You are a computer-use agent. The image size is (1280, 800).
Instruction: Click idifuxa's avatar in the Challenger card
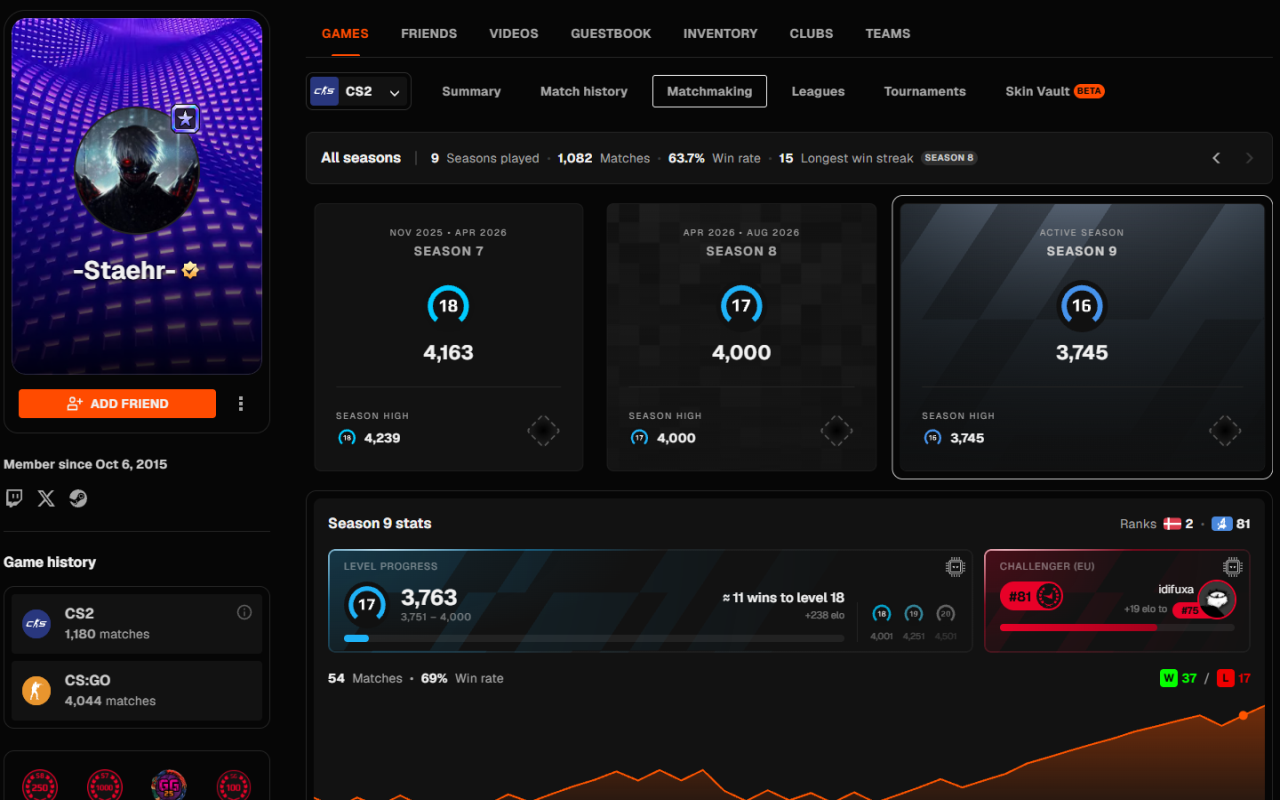pyautogui.click(x=1217, y=600)
